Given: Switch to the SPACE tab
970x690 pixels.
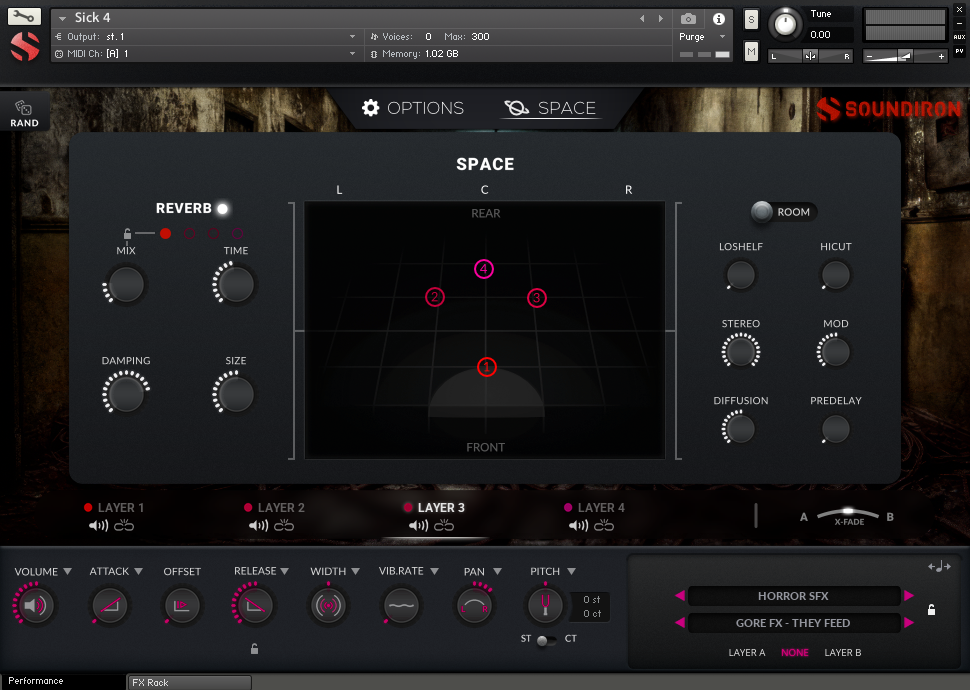Looking at the screenshot, I should [550, 108].
